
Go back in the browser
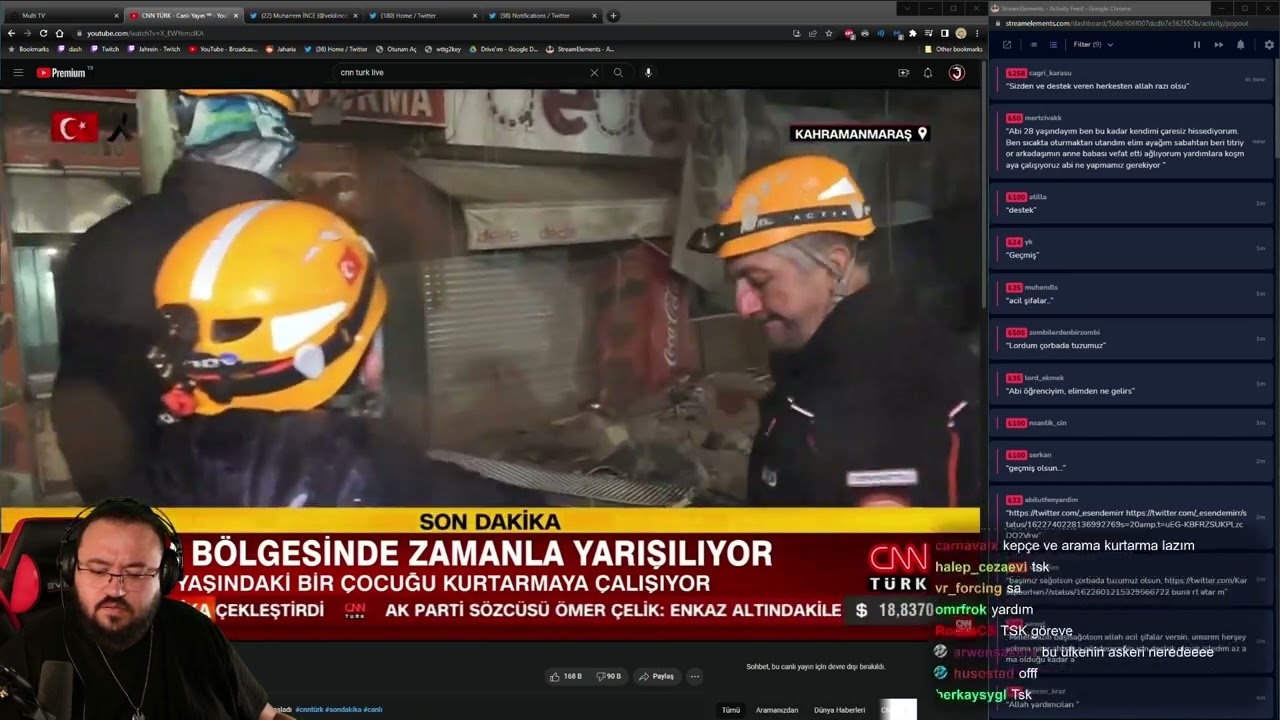click(x=12, y=33)
